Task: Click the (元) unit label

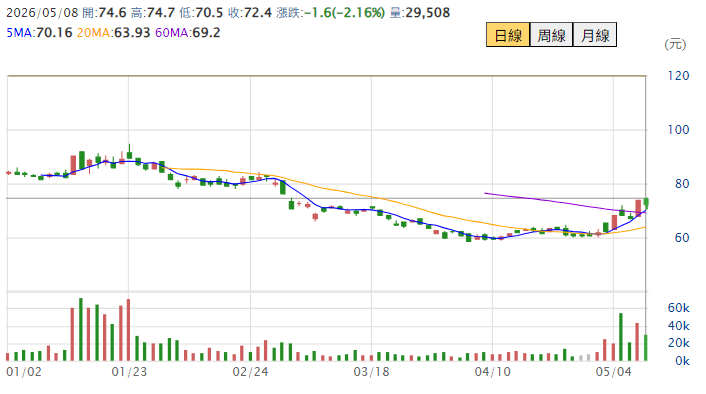Action: 675,44
